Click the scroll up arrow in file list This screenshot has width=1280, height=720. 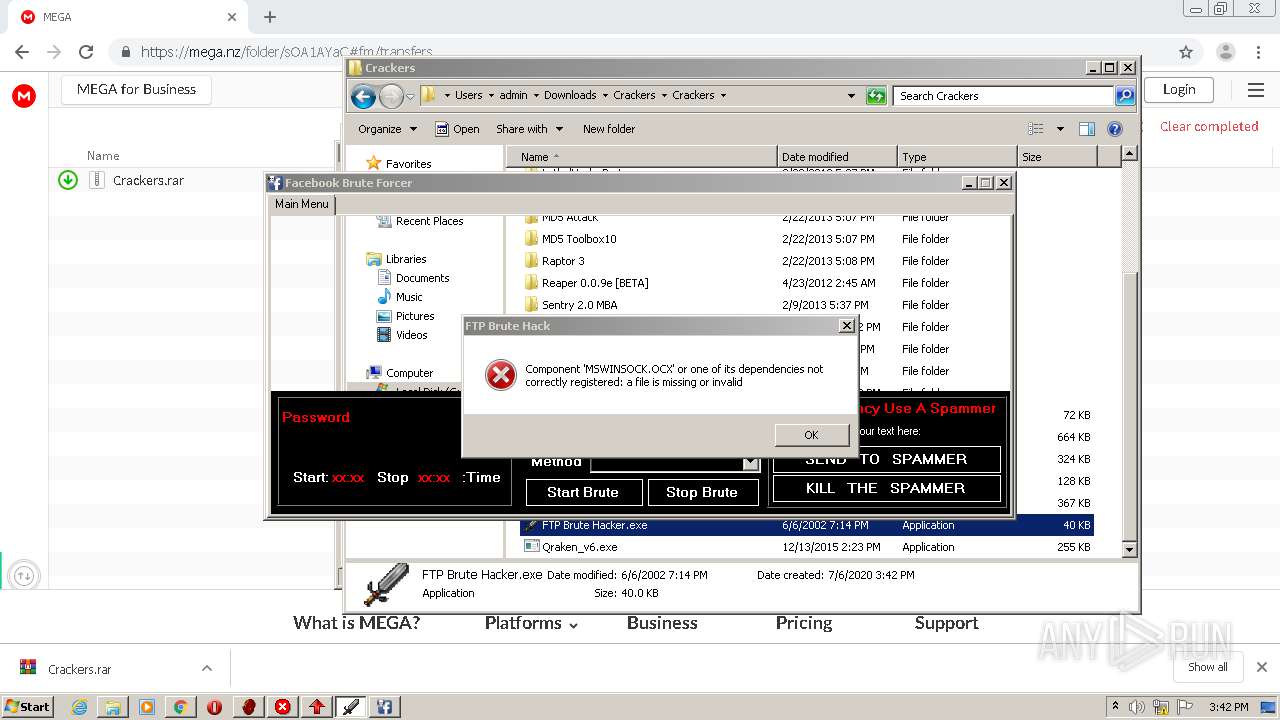pyautogui.click(x=1129, y=154)
